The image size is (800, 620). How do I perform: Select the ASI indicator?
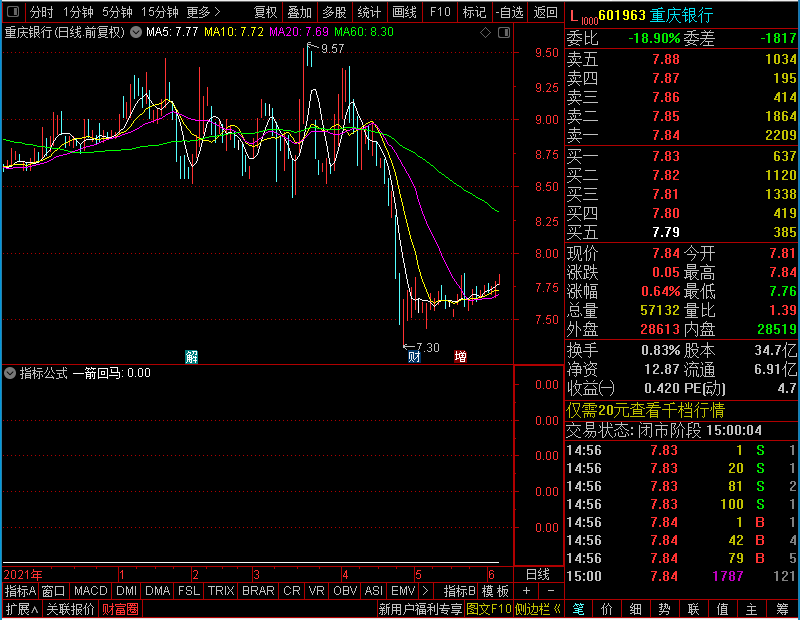373,591
